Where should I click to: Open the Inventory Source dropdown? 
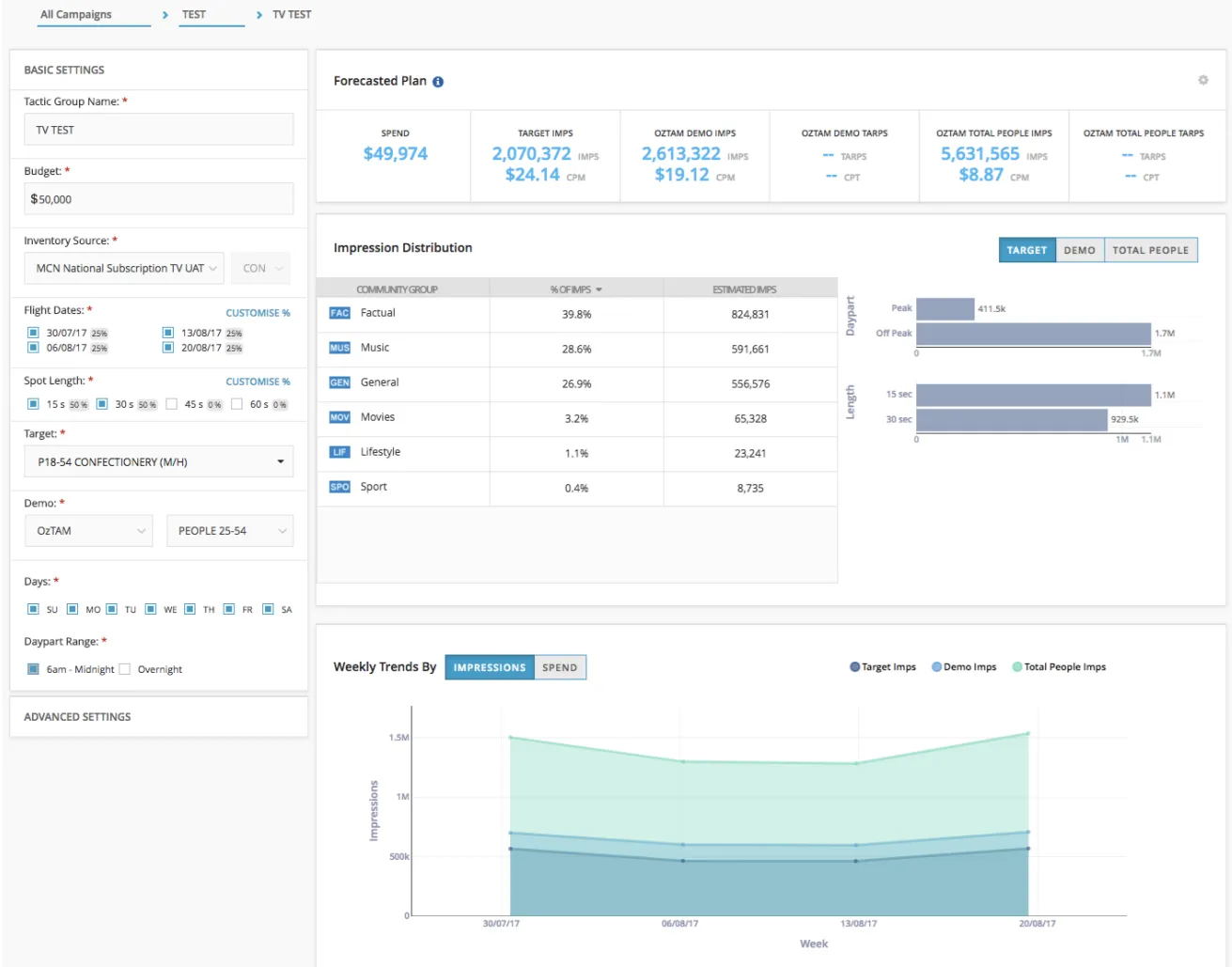click(124, 269)
